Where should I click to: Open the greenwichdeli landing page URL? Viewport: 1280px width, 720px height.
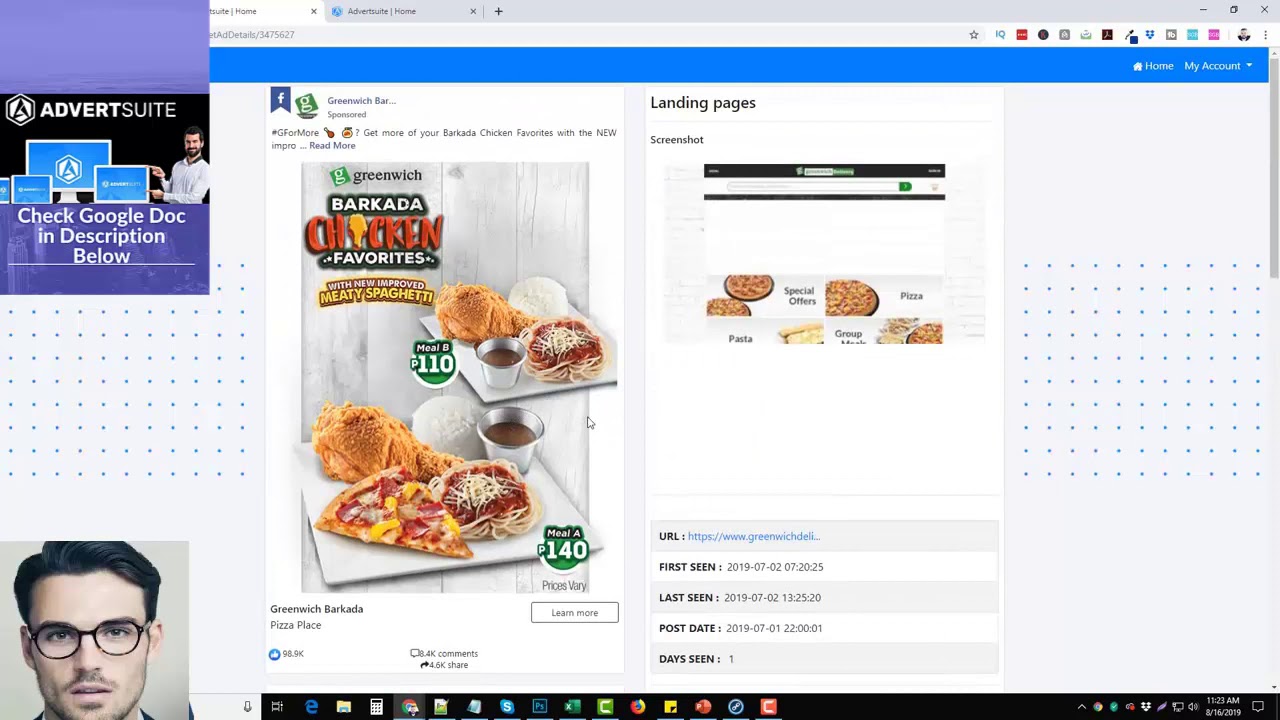[754, 536]
